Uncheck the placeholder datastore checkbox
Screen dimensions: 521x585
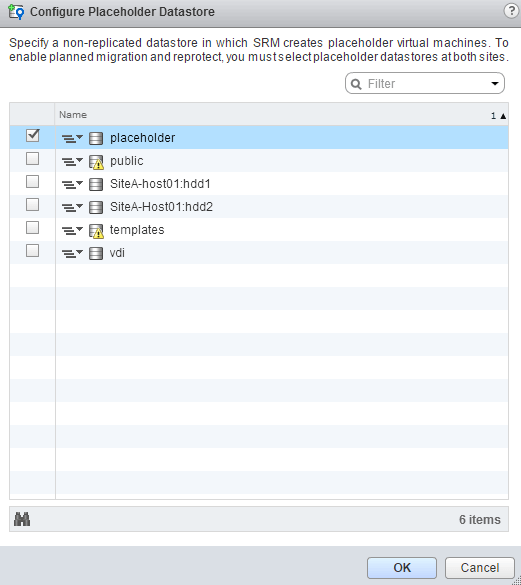point(32,135)
